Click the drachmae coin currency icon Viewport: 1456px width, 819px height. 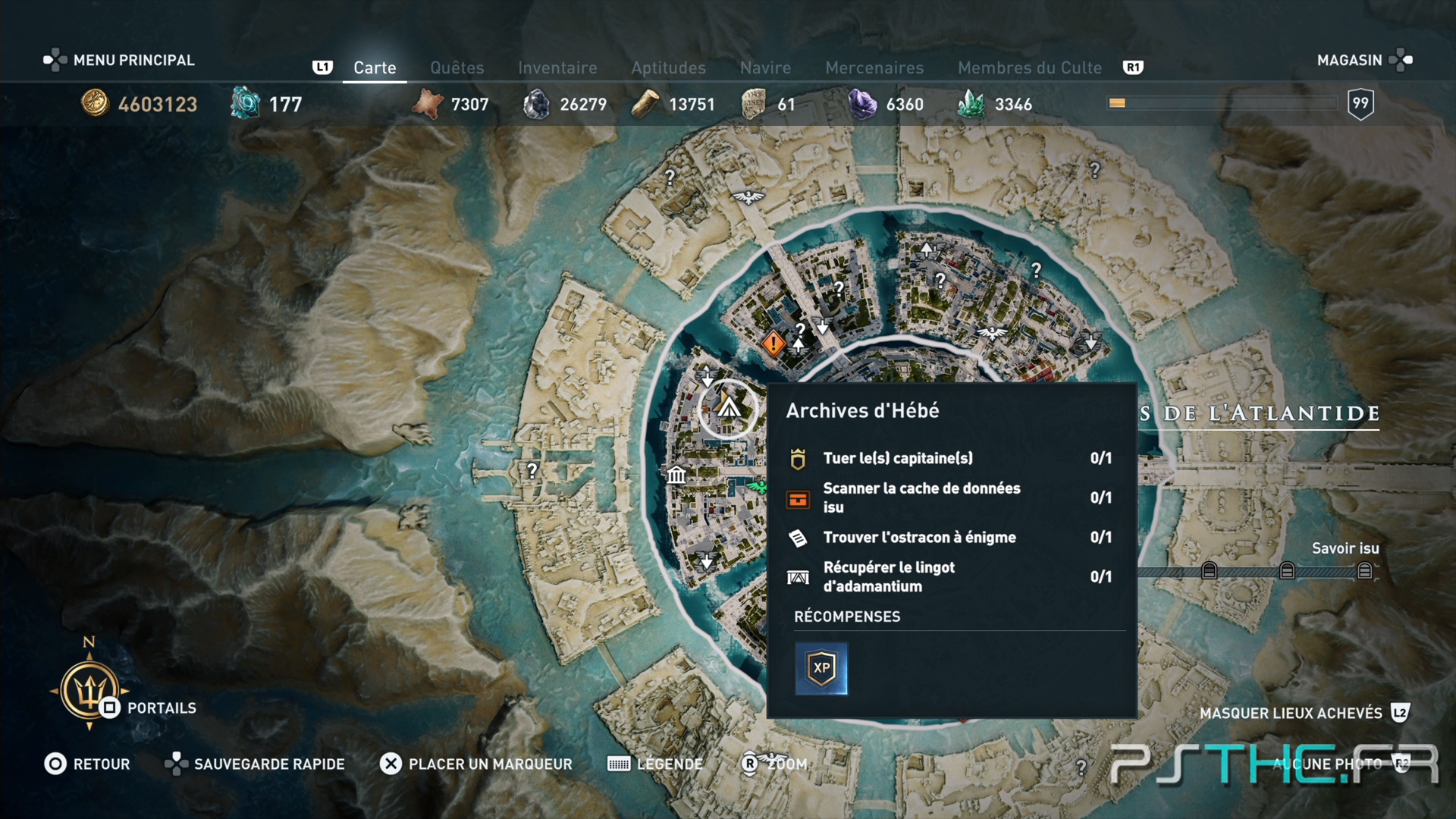96,103
